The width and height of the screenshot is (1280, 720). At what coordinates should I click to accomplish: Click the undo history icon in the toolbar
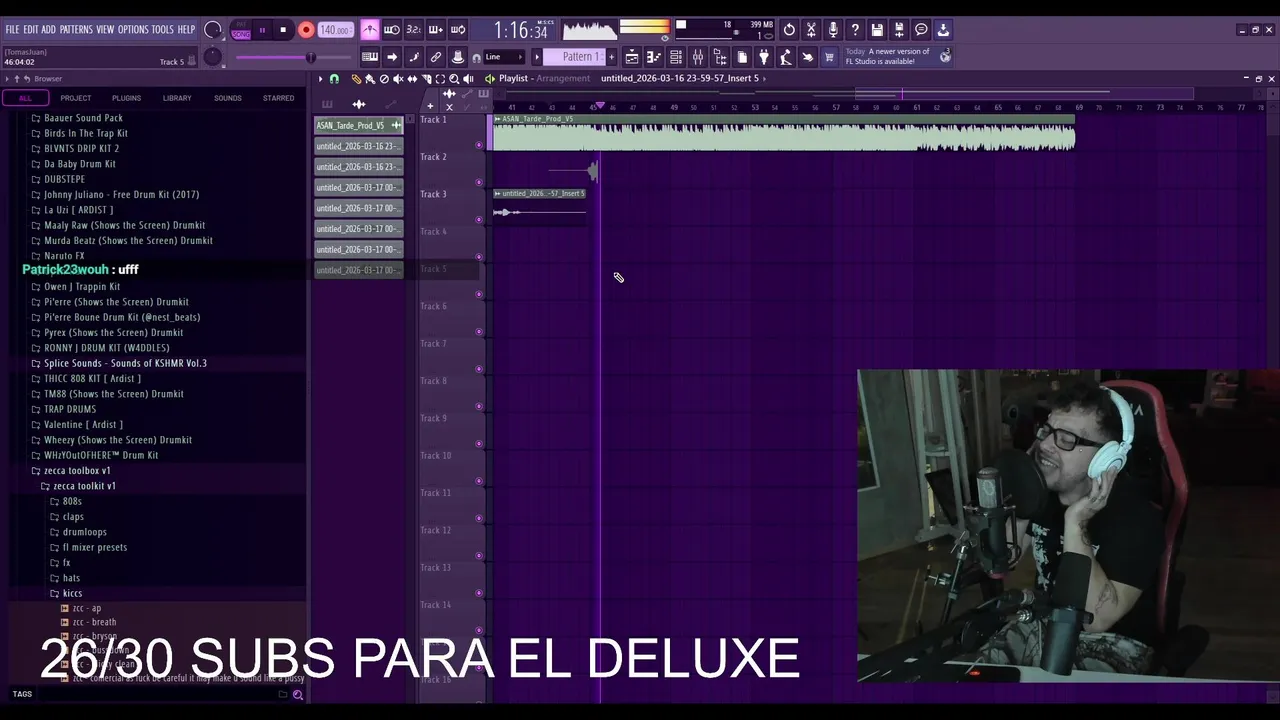pyautogui.click(x=789, y=30)
